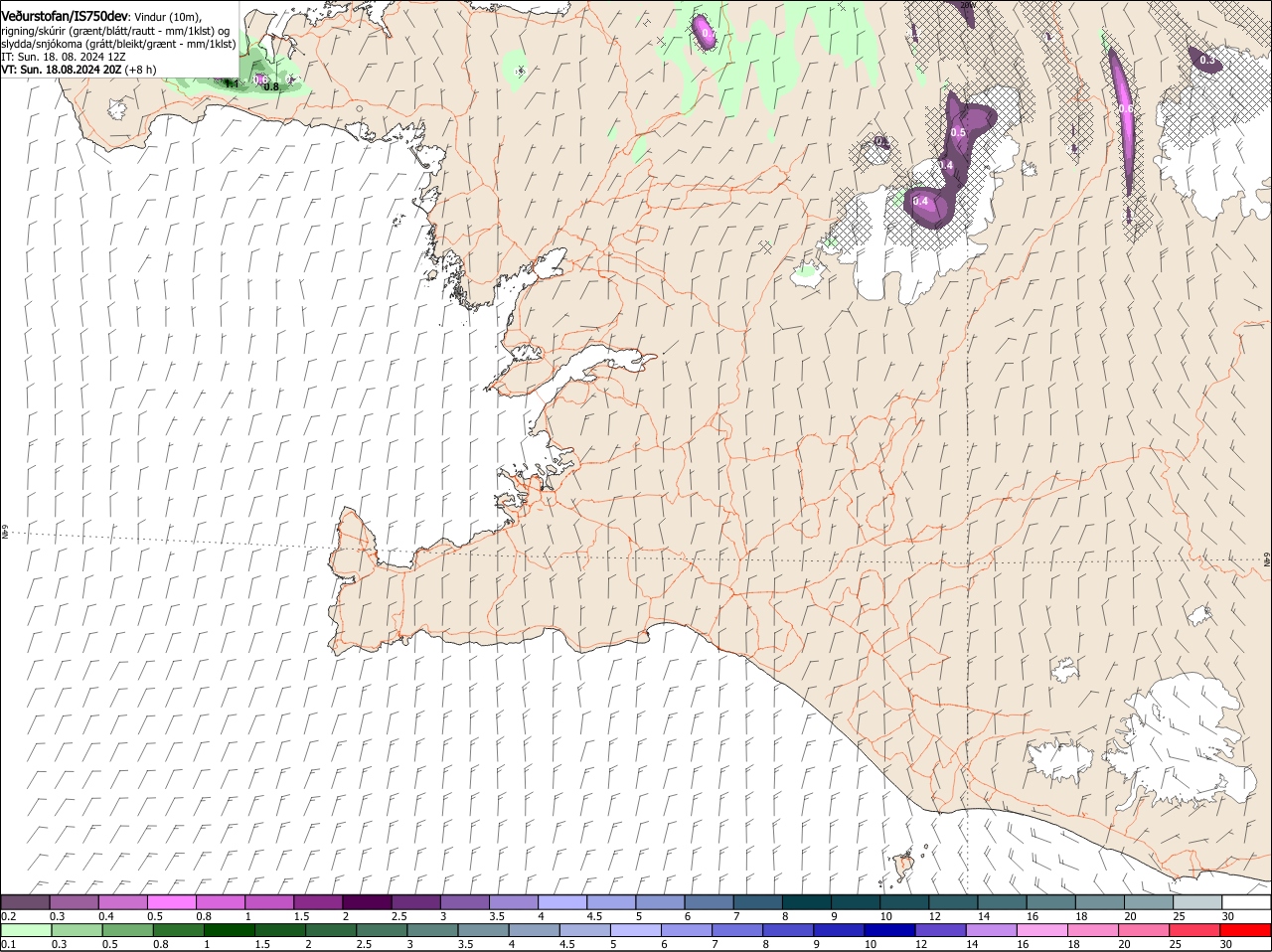Click the pale lavender swatch between 4 and 4.5 in snow scale
Viewport: 1272px width, 952px height.
point(562,901)
